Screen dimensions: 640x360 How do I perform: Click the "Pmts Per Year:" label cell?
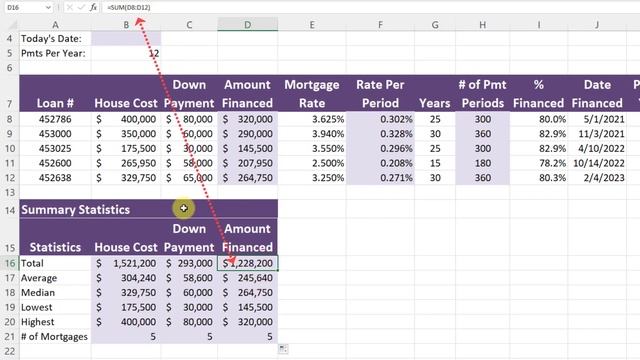pyautogui.click(x=55, y=53)
